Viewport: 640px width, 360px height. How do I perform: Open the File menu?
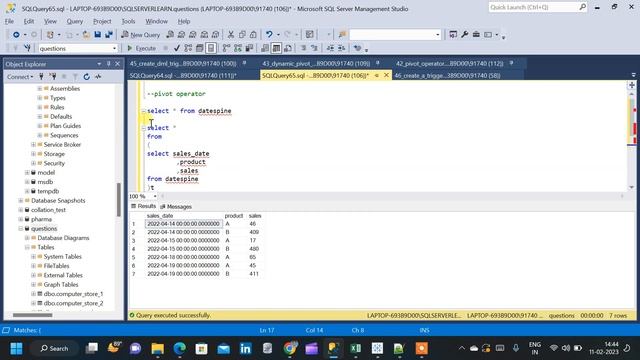(x=9, y=21)
